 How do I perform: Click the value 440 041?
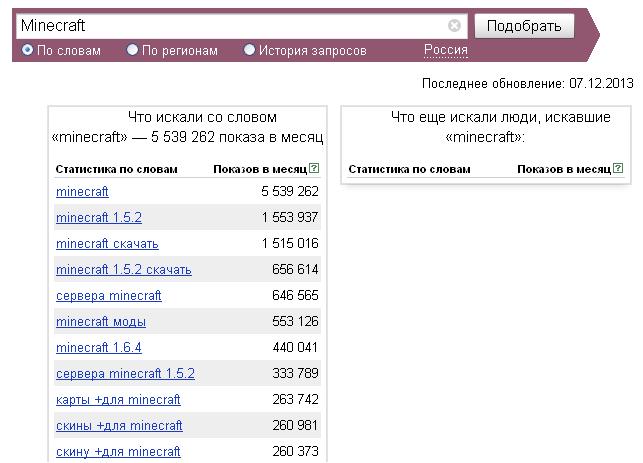[x=295, y=347]
